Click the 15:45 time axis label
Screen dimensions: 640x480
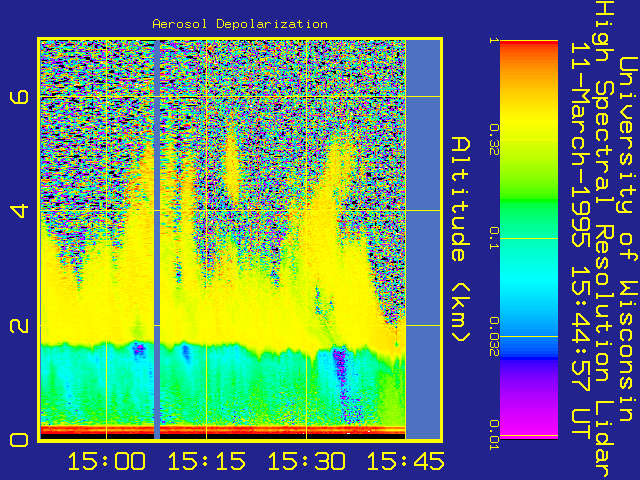click(x=405, y=462)
